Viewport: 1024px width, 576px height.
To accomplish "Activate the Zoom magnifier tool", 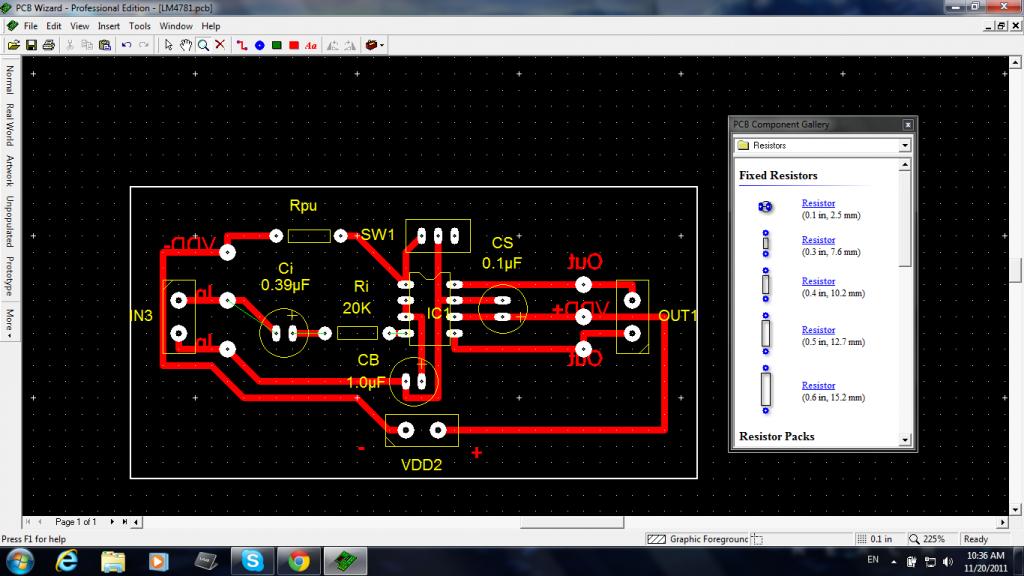I will [203, 45].
